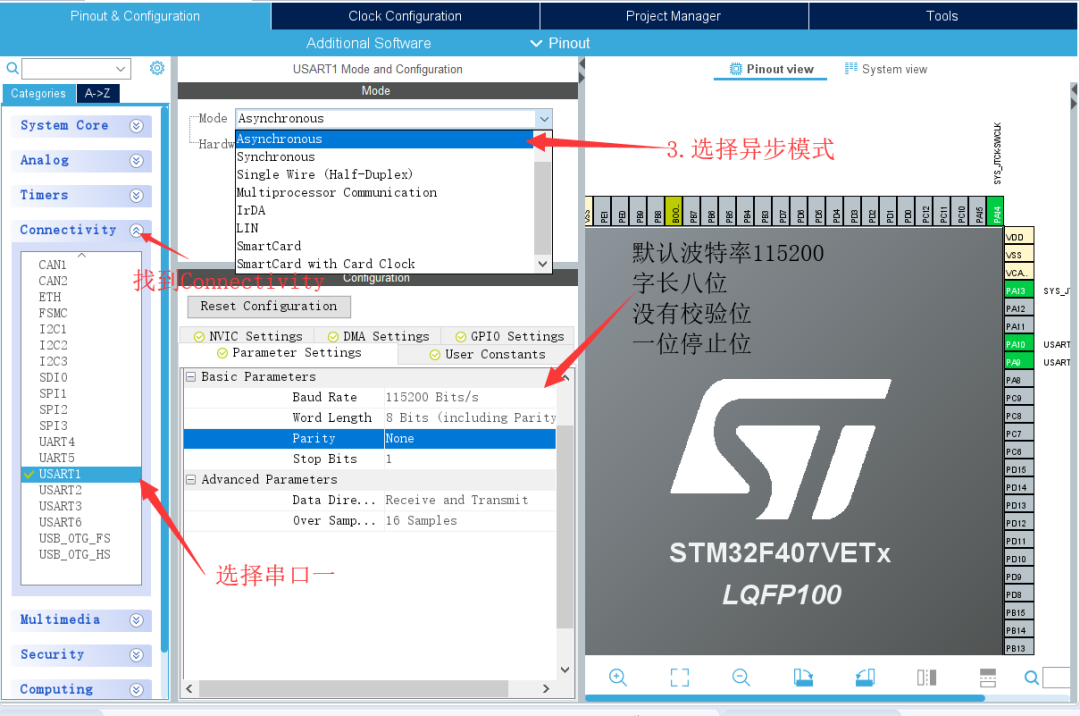Switch to the Clock Configuration tab
Screen dimensions: 1080x716
click(x=405, y=16)
